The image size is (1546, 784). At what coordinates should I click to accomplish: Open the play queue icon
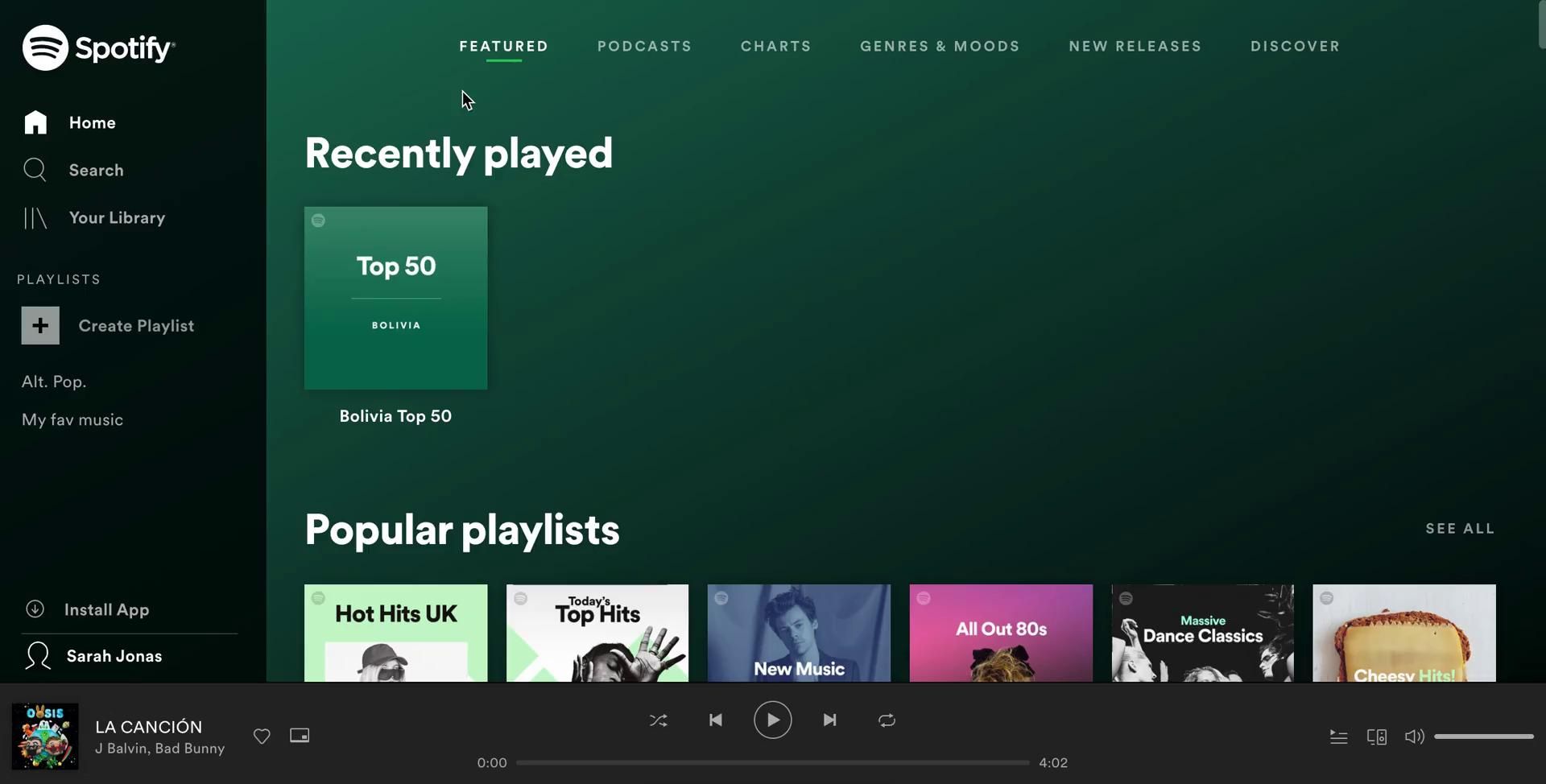[1338, 737]
